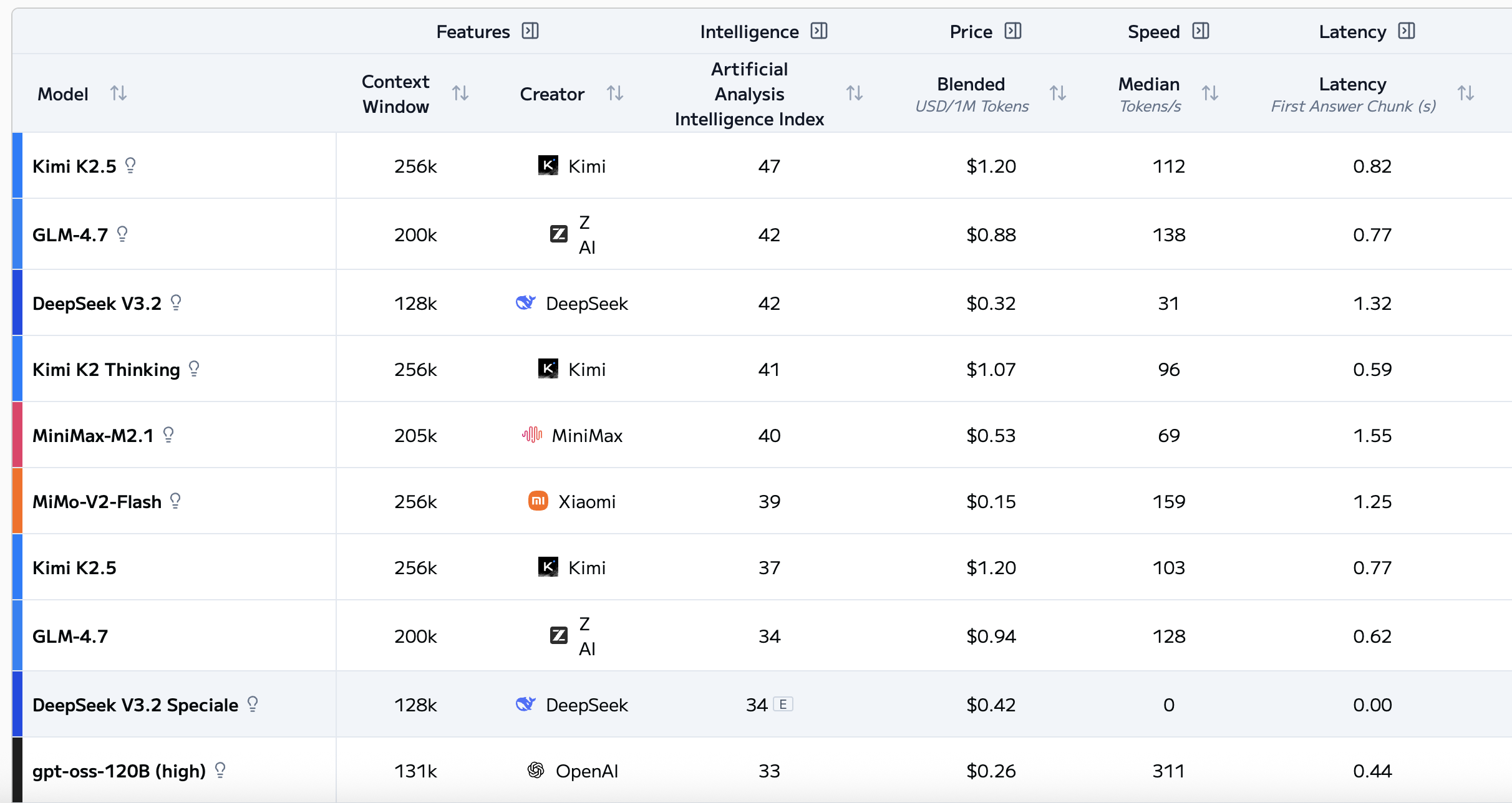
Task: Click the orange Xiaomi logo
Action: coord(538,501)
